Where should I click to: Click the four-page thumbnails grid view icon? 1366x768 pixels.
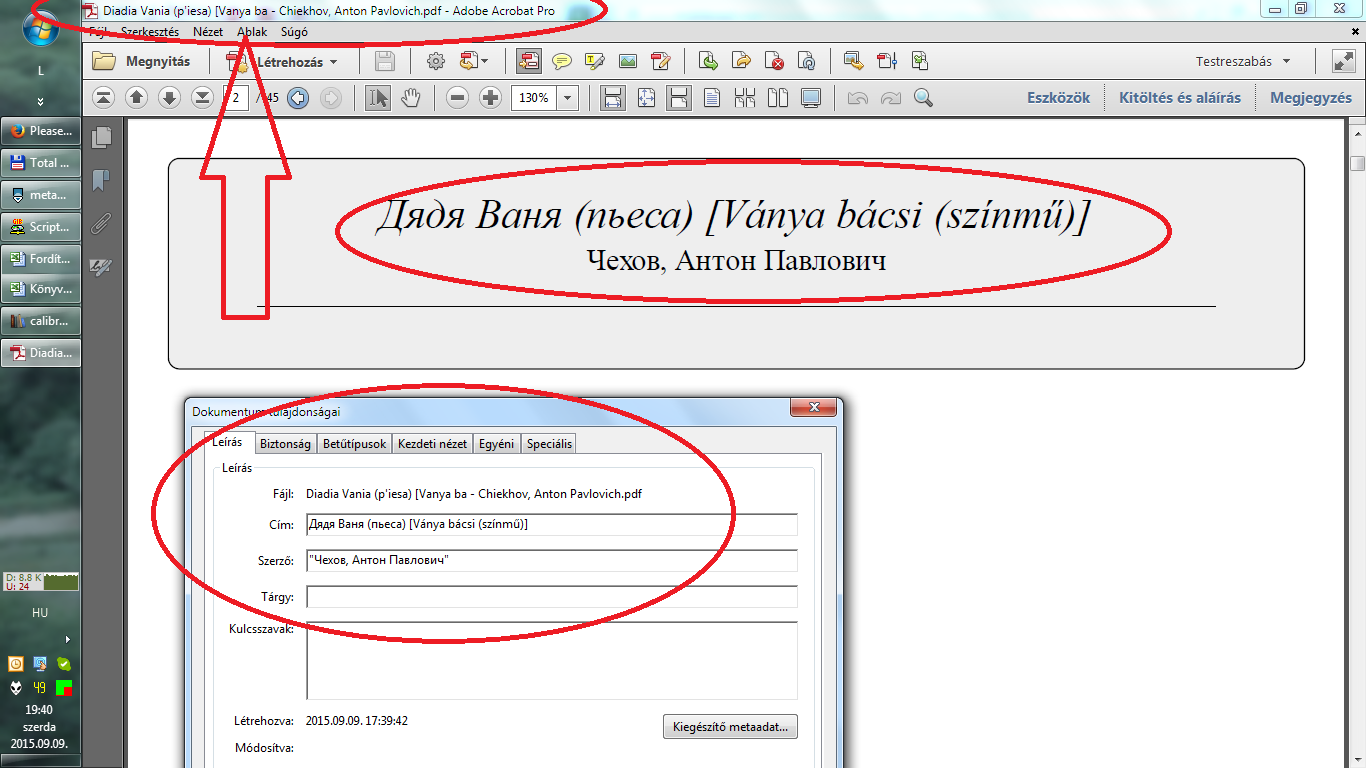pyautogui.click(x=745, y=98)
